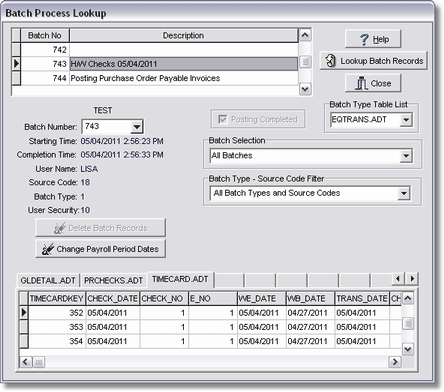Click the User Security value 10

pos(85,210)
